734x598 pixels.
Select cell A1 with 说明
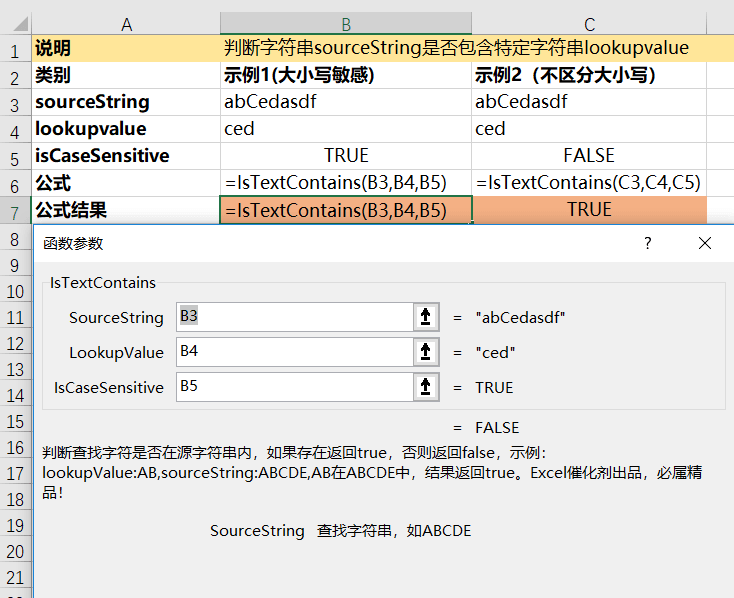(126, 48)
